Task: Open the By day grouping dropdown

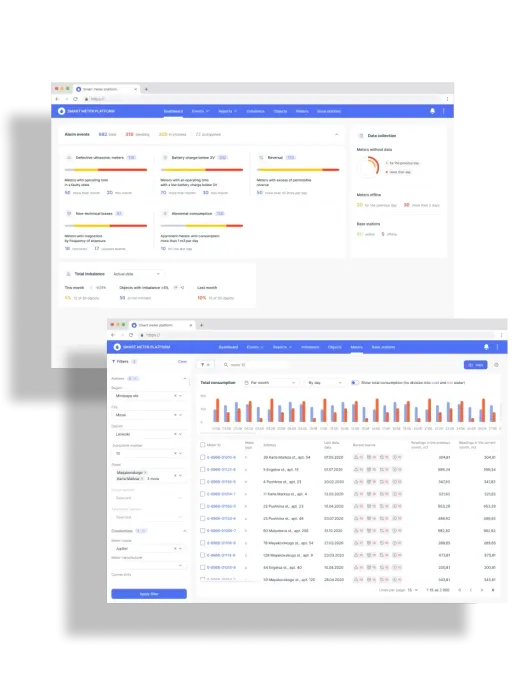Action: (325, 383)
